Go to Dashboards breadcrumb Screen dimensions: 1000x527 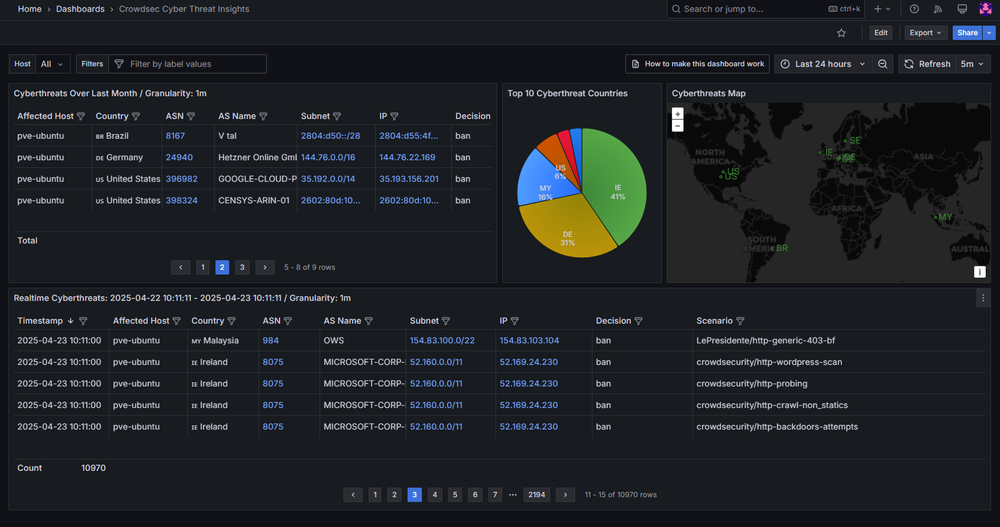point(80,9)
